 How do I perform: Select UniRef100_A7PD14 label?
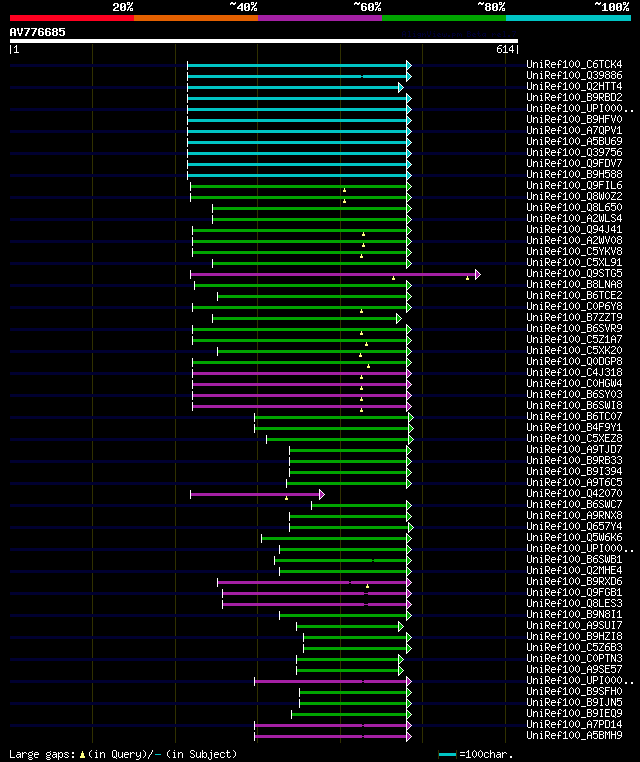pyautogui.click(x=574, y=725)
